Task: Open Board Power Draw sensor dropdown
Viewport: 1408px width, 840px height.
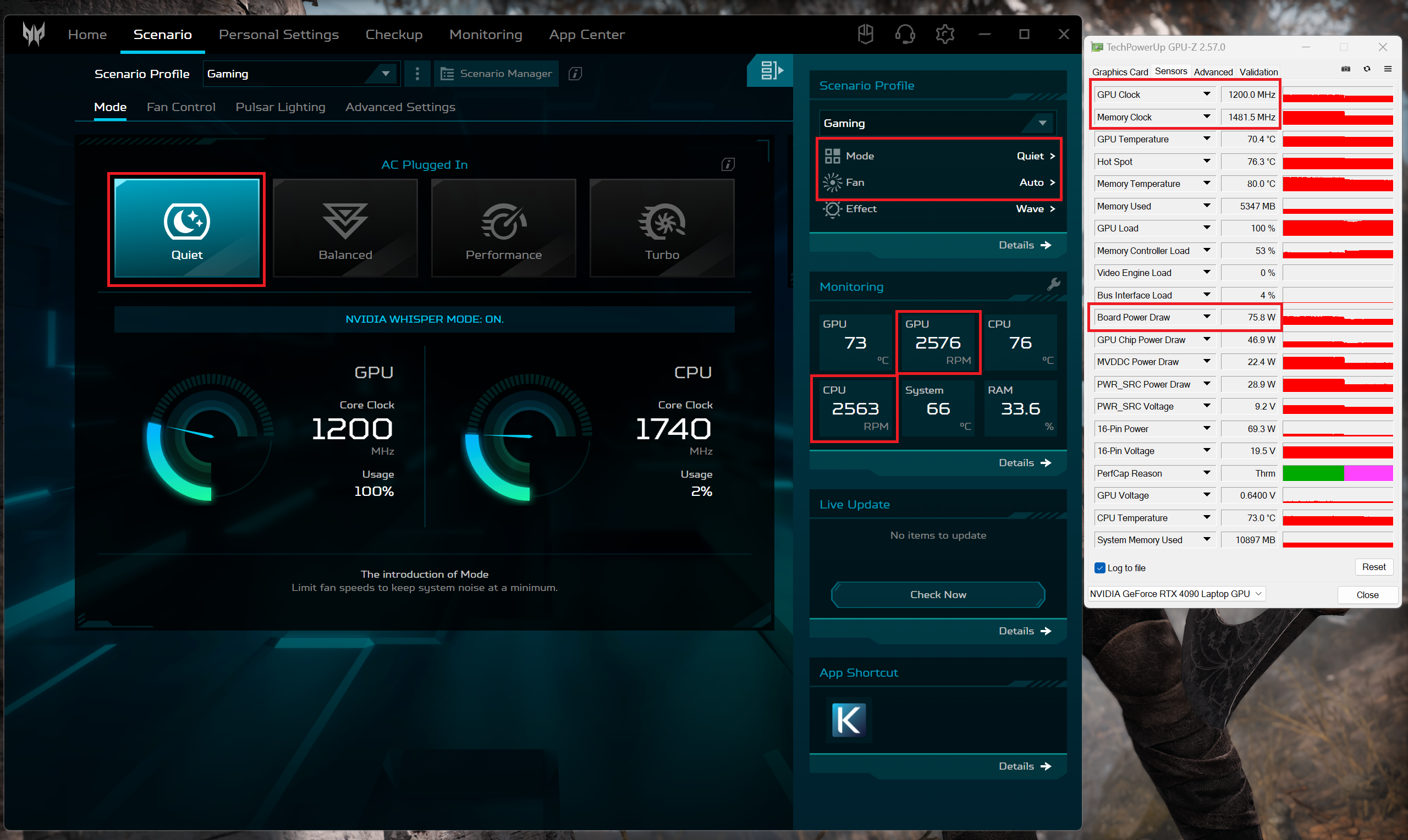Action: pyautogui.click(x=1207, y=317)
